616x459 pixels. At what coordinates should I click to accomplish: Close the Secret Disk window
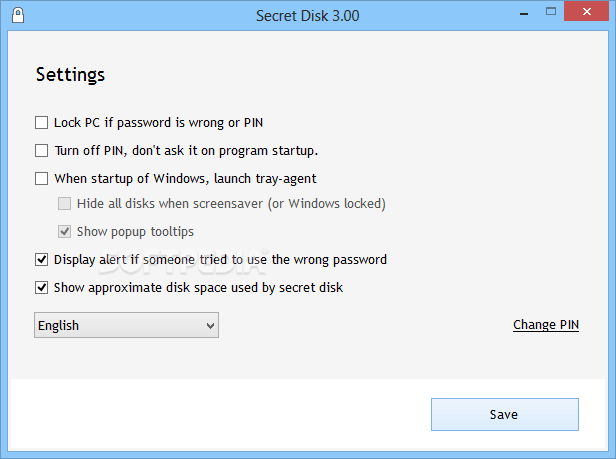tap(587, 11)
